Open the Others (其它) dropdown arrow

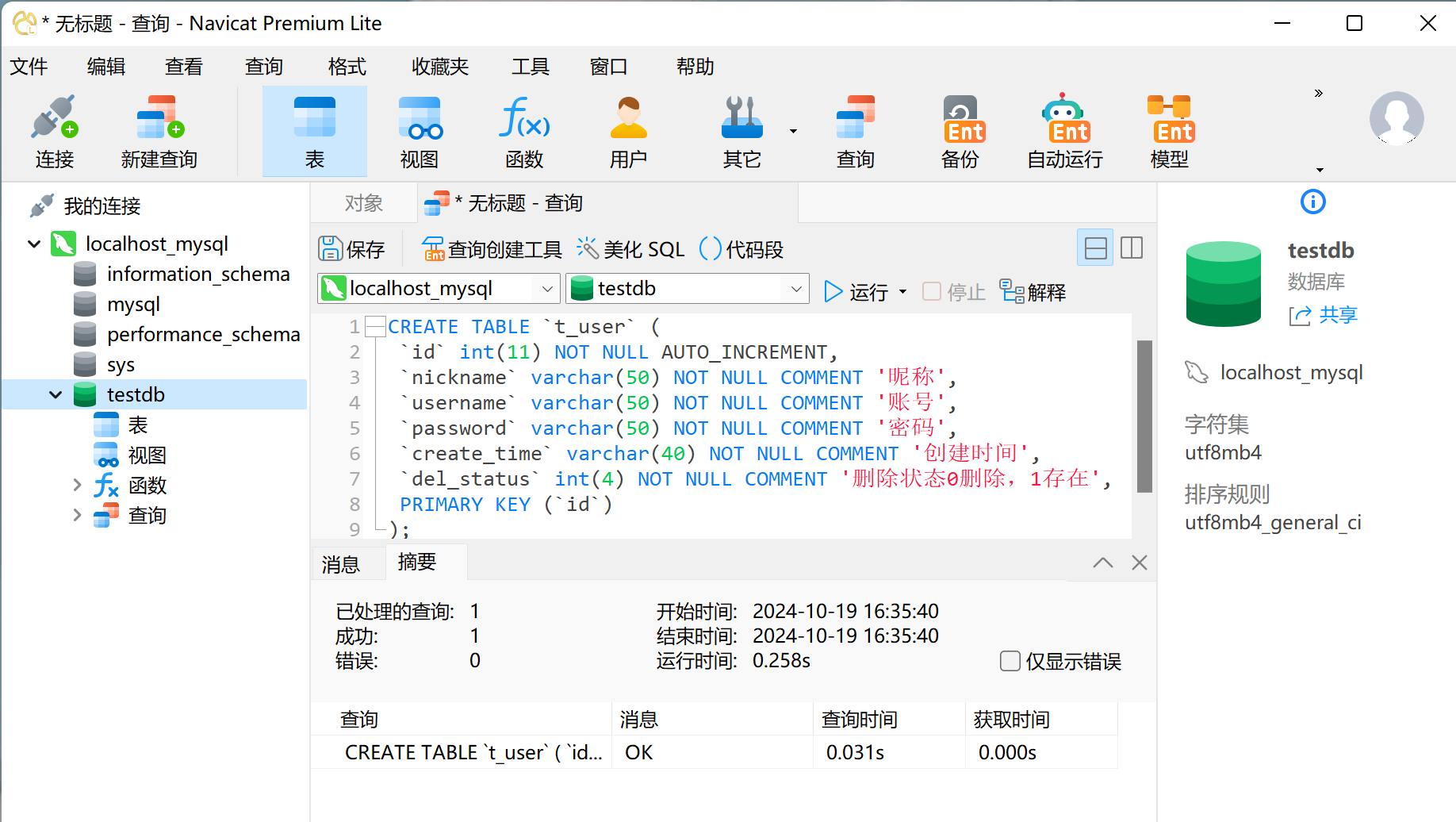coord(793,132)
